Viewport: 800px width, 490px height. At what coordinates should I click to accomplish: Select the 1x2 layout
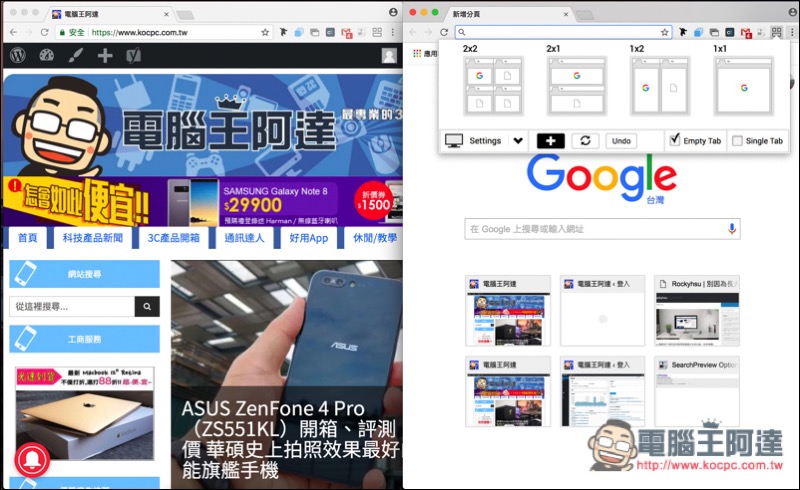click(x=660, y=86)
